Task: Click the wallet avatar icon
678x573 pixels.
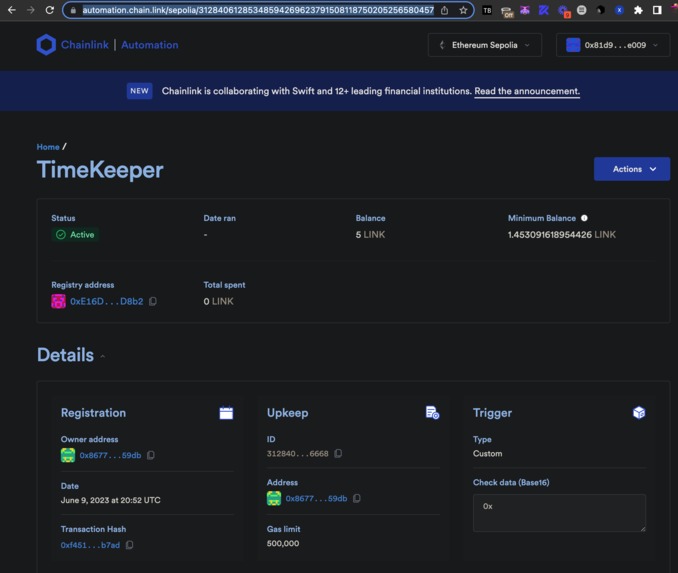Action: pos(573,45)
